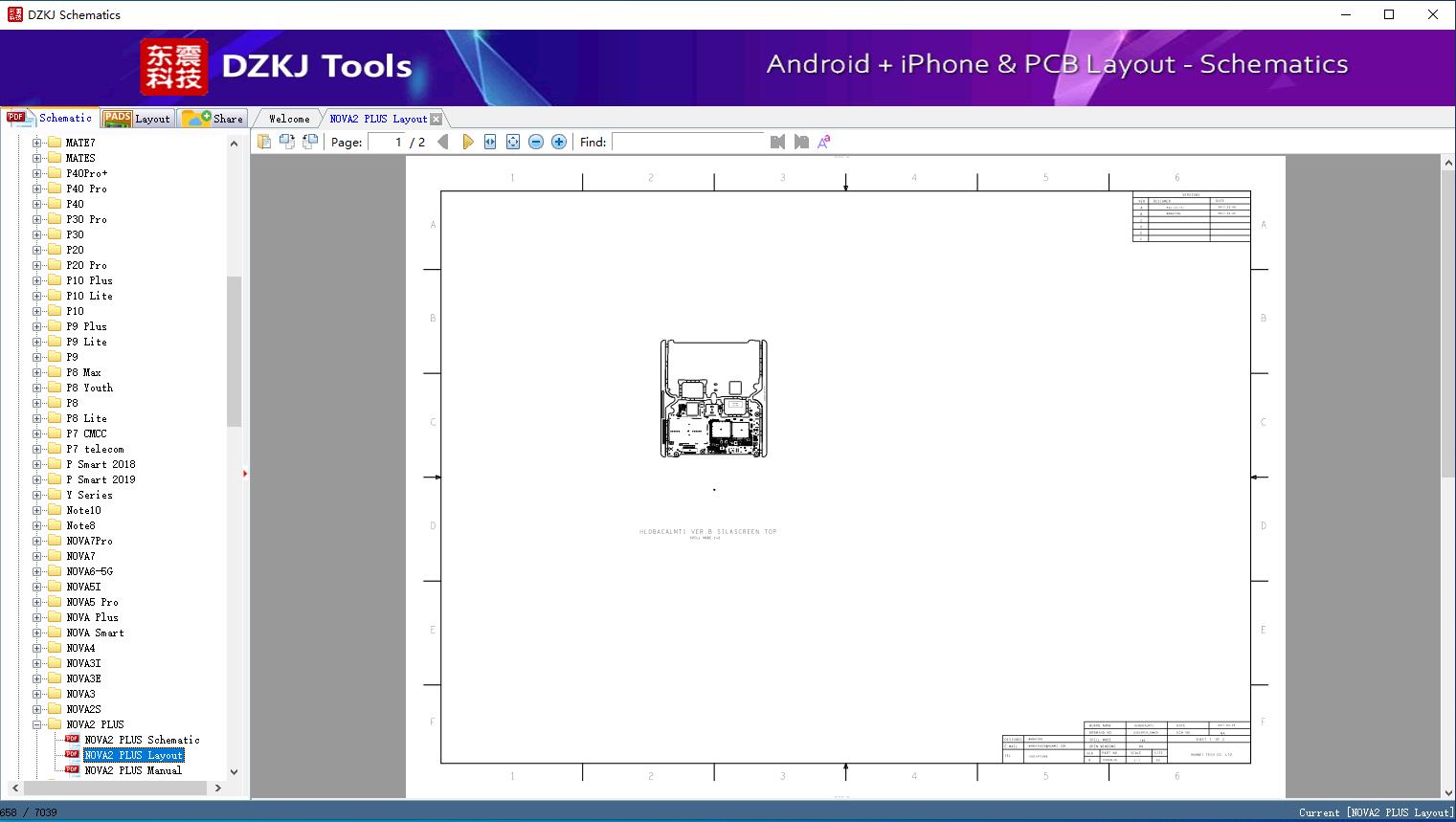The image size is (1456, 822).
Task: Switch to the Schematic tab
Action: (50, 118)
